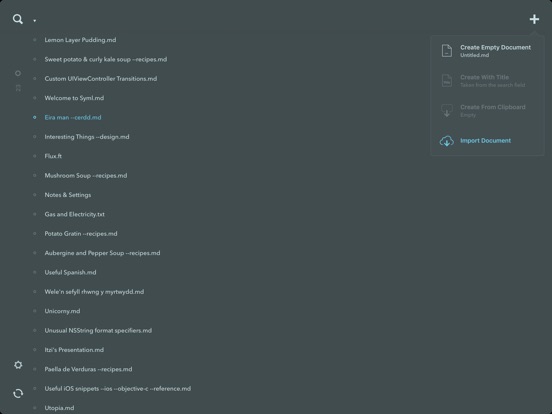Open the dropdown arrow beside search

pyautogui.click(x=34, y=21)
